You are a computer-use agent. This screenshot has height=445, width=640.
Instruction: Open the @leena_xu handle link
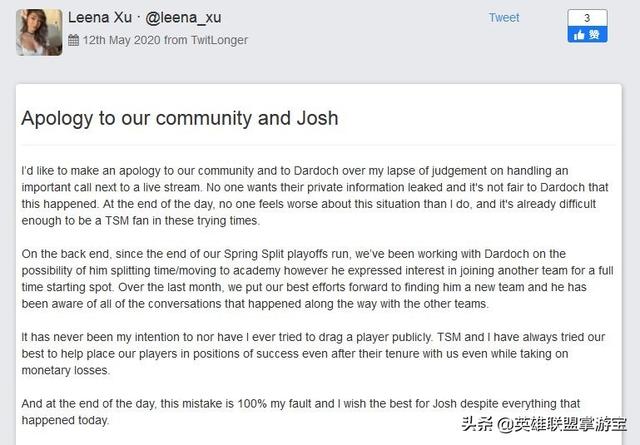tap(183, 18)
